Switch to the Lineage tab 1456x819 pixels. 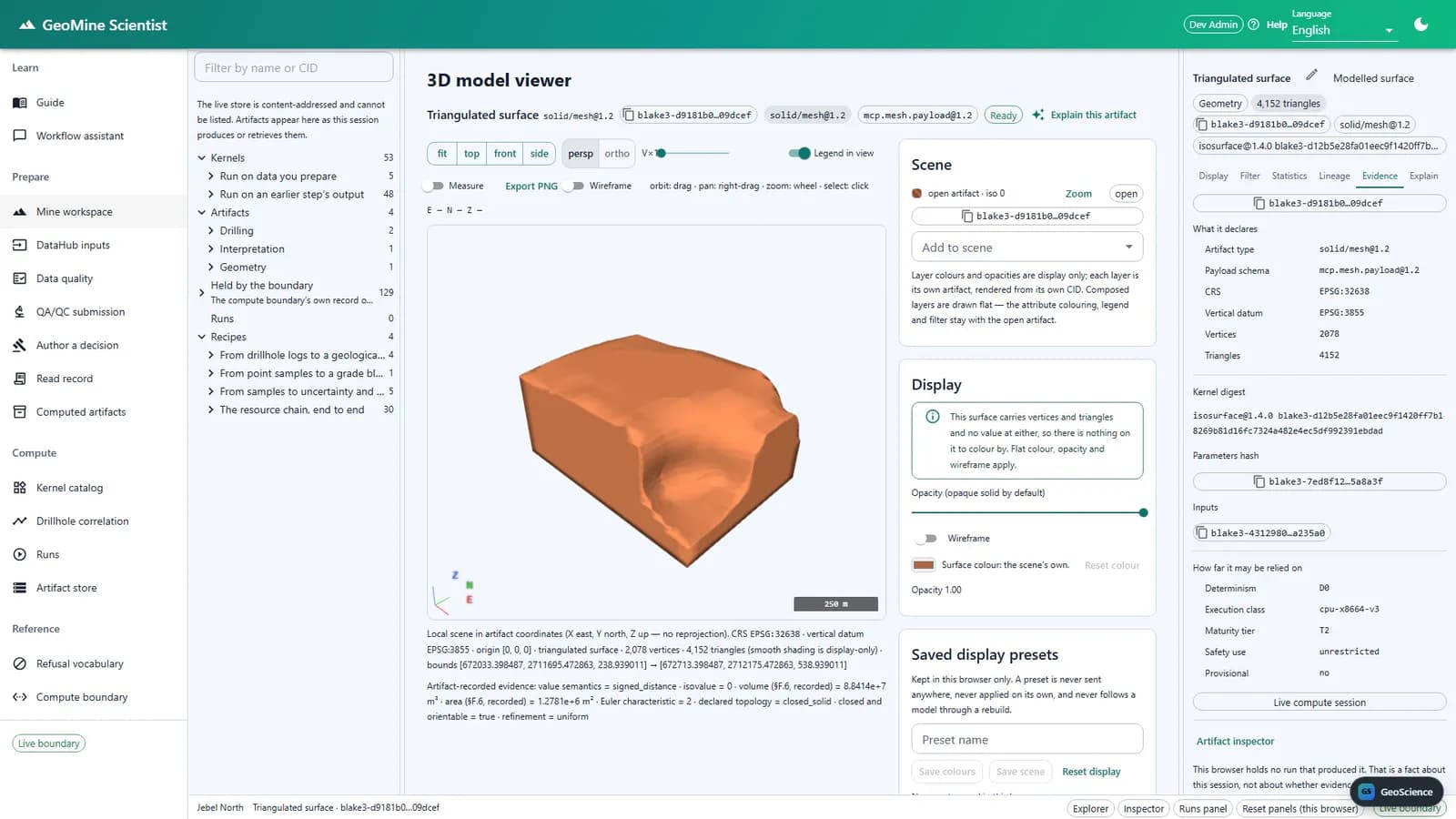1334,176
